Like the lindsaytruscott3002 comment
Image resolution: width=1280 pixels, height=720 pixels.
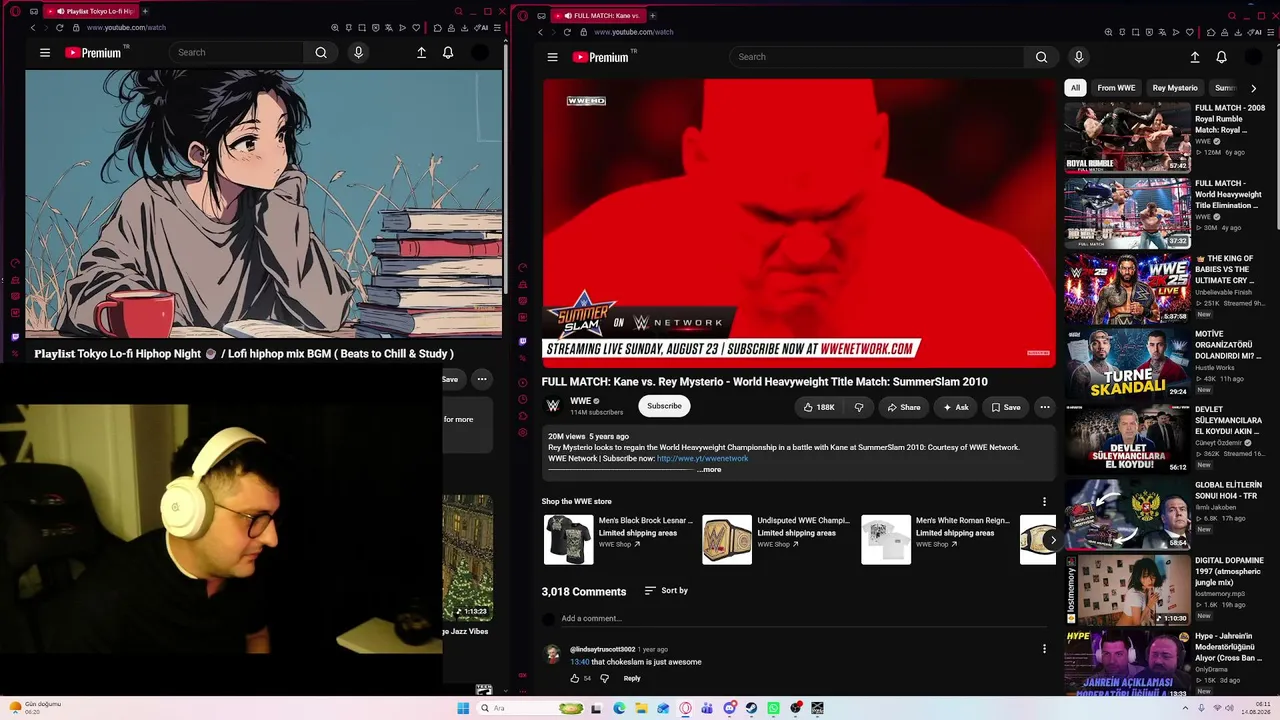pyautogui.click(x=575, y=678)
